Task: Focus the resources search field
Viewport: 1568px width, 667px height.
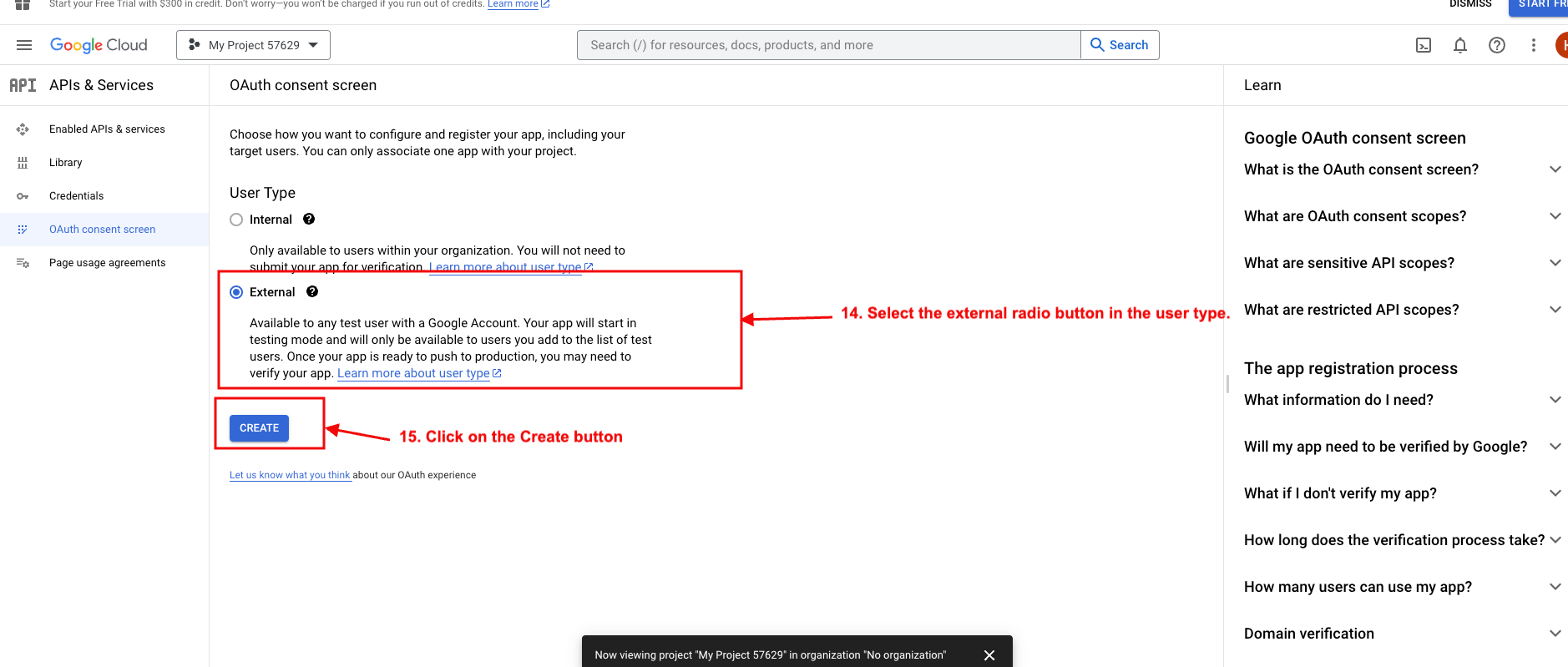Action: [x=828, y=45]
